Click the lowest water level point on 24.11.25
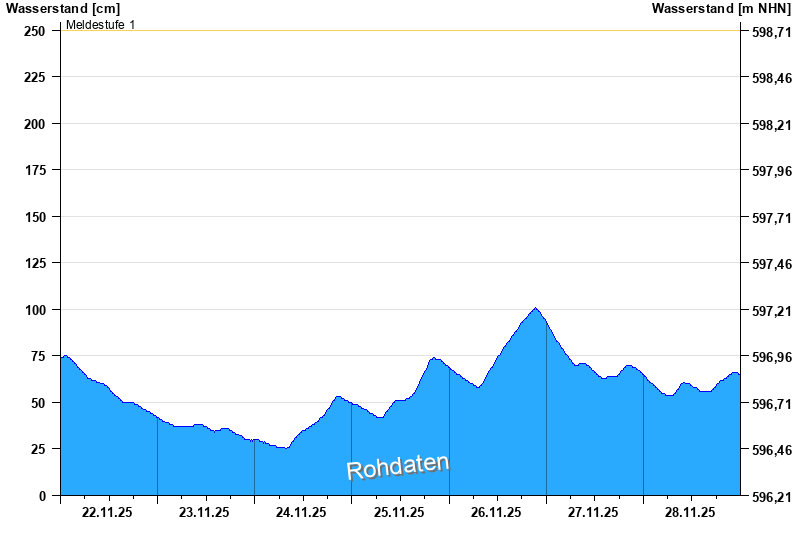 coord(286,448)
